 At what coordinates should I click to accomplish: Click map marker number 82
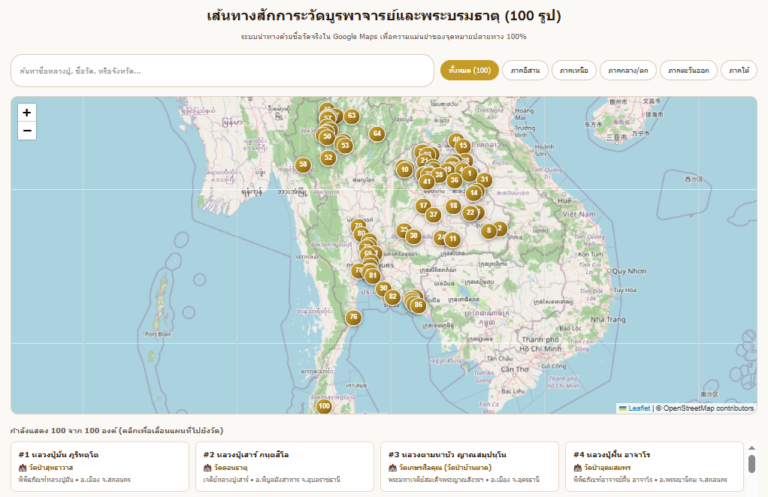tap(392, 297)
